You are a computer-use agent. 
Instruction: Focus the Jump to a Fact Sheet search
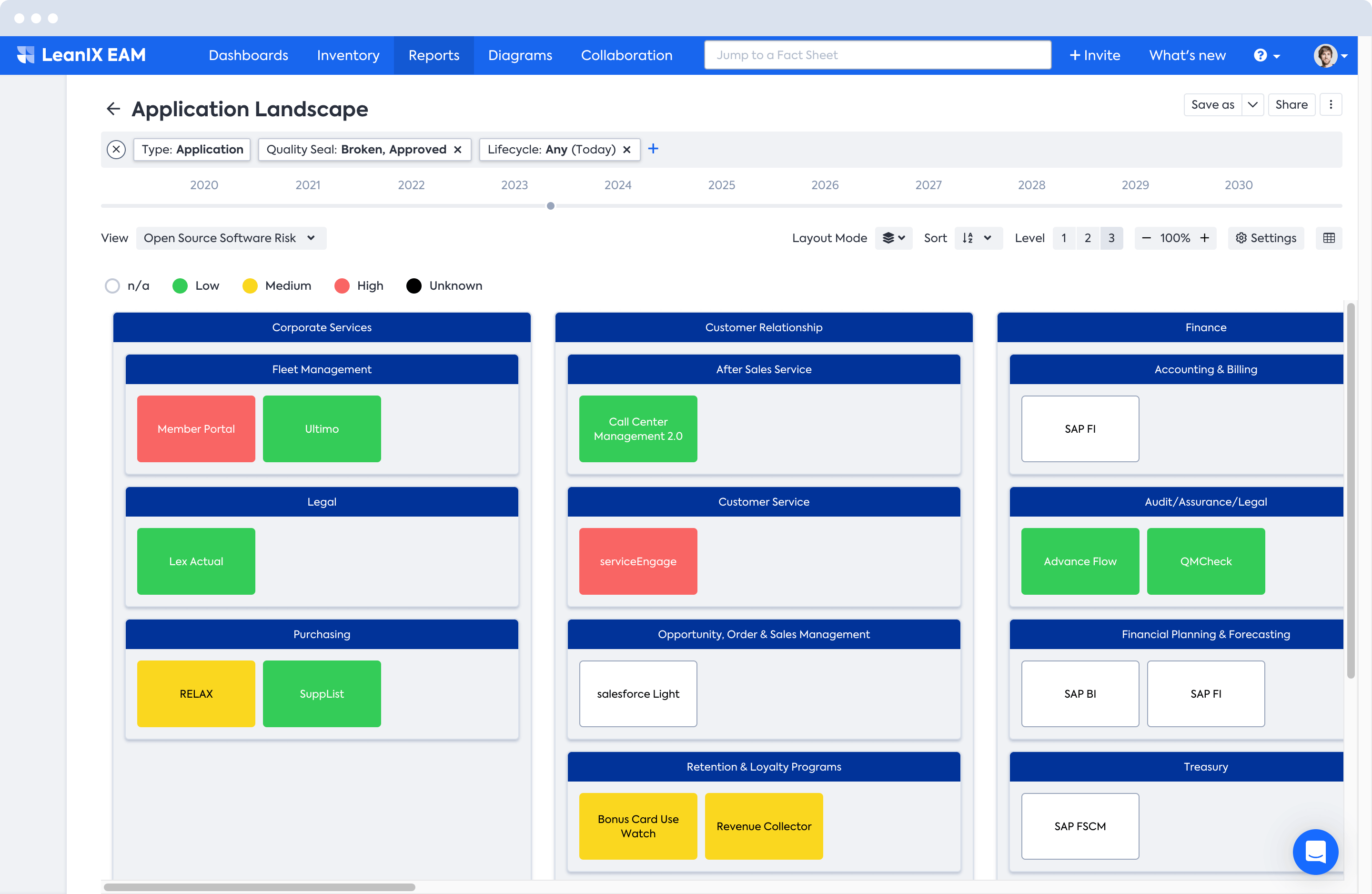(878, 55)
